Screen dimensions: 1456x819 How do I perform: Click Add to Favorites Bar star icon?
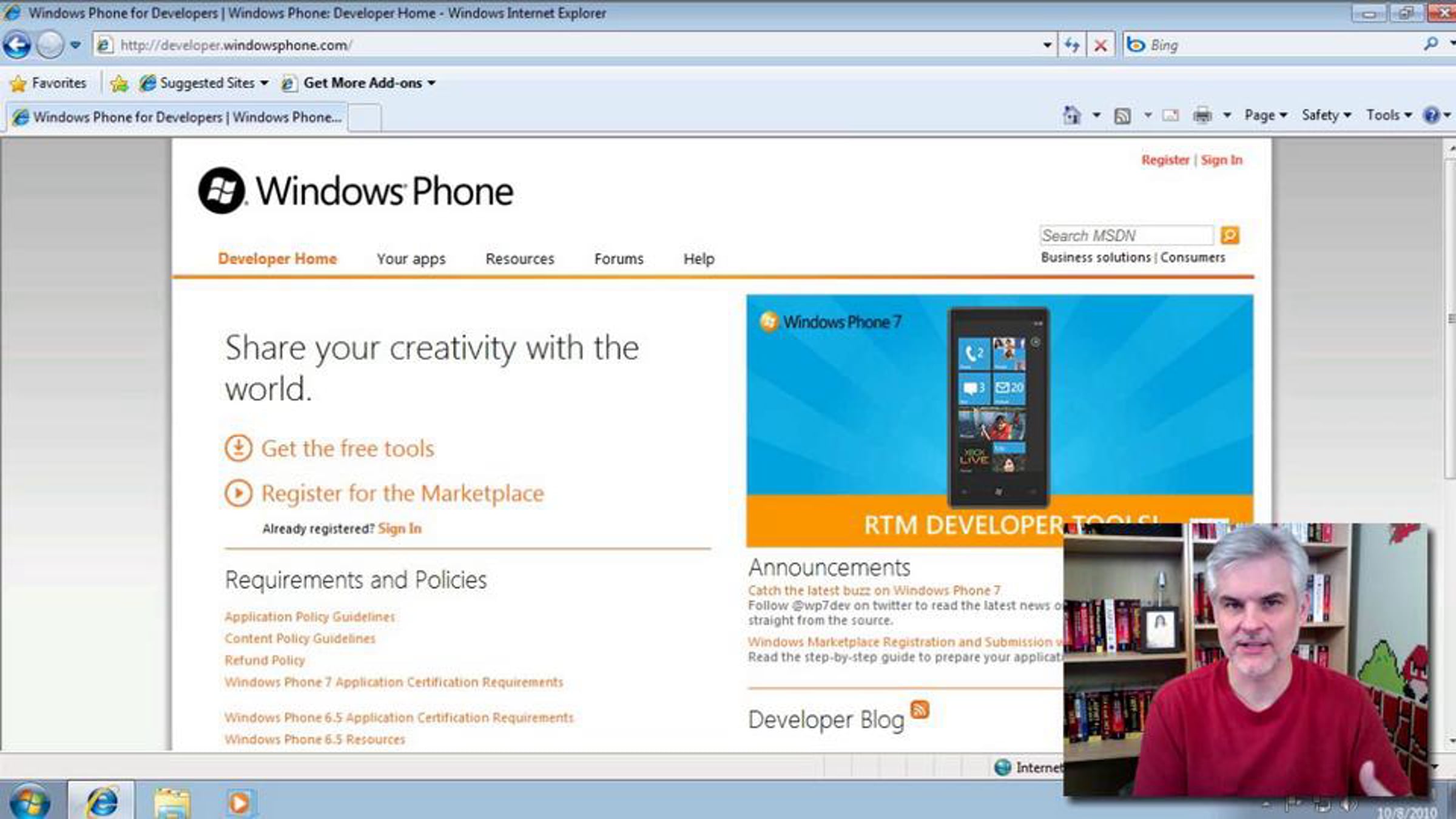click(x=119, y=83)
